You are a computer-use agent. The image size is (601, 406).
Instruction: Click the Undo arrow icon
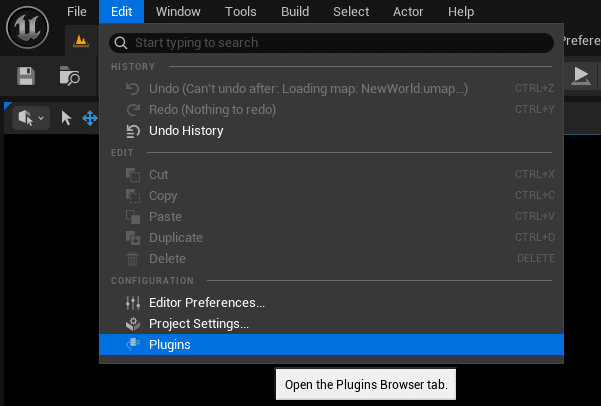[x=133, y=89]
